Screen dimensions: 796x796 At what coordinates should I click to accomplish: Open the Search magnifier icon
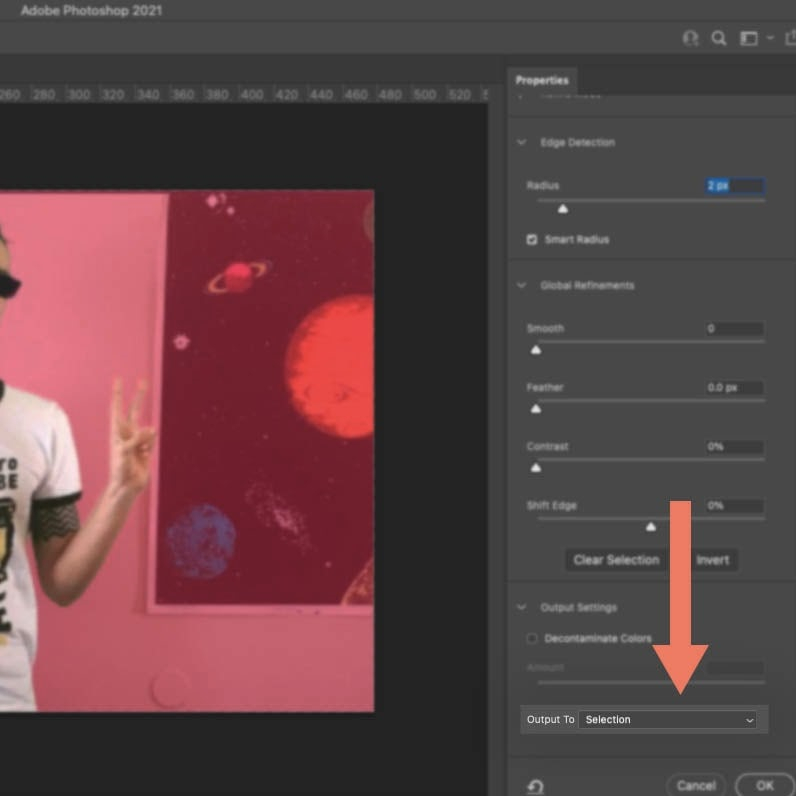[x=718, y=38]
